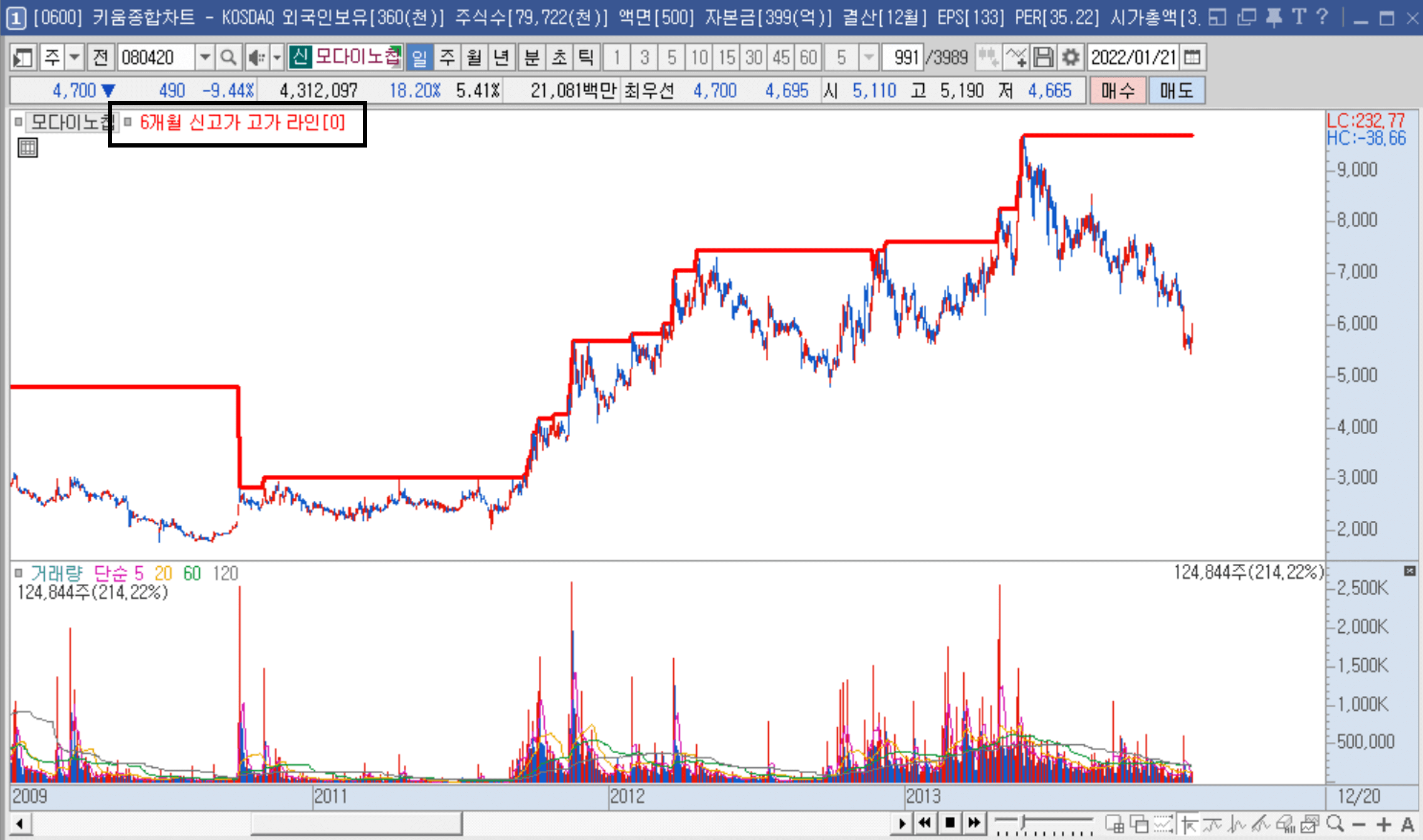Click the data grid icon under stock name
Screen dimensions: 1423x840
[27, 148]
